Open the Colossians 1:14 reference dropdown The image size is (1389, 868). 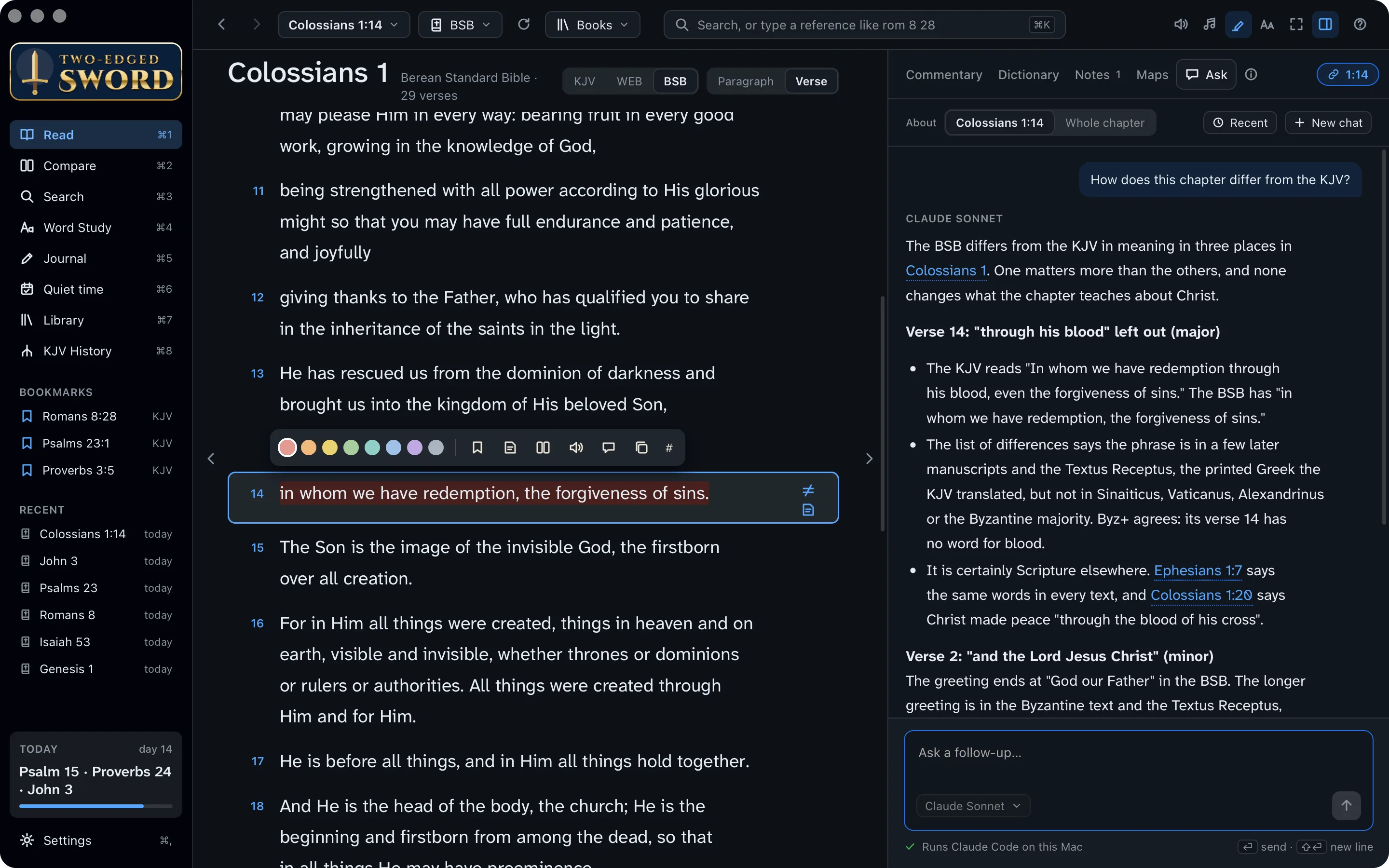pos(343,25)
